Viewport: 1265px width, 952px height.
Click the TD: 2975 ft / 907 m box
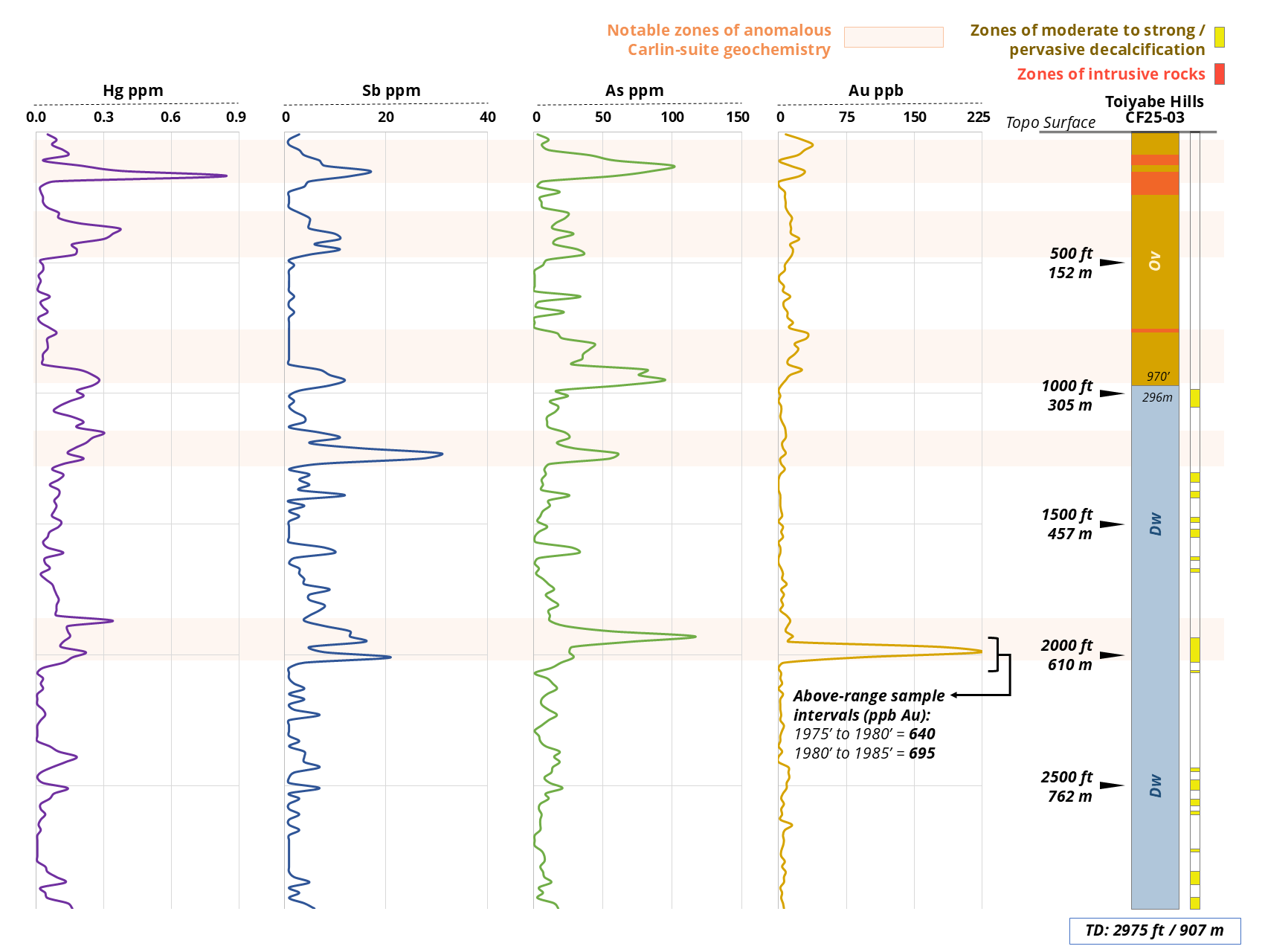(x=1154, y=930)
